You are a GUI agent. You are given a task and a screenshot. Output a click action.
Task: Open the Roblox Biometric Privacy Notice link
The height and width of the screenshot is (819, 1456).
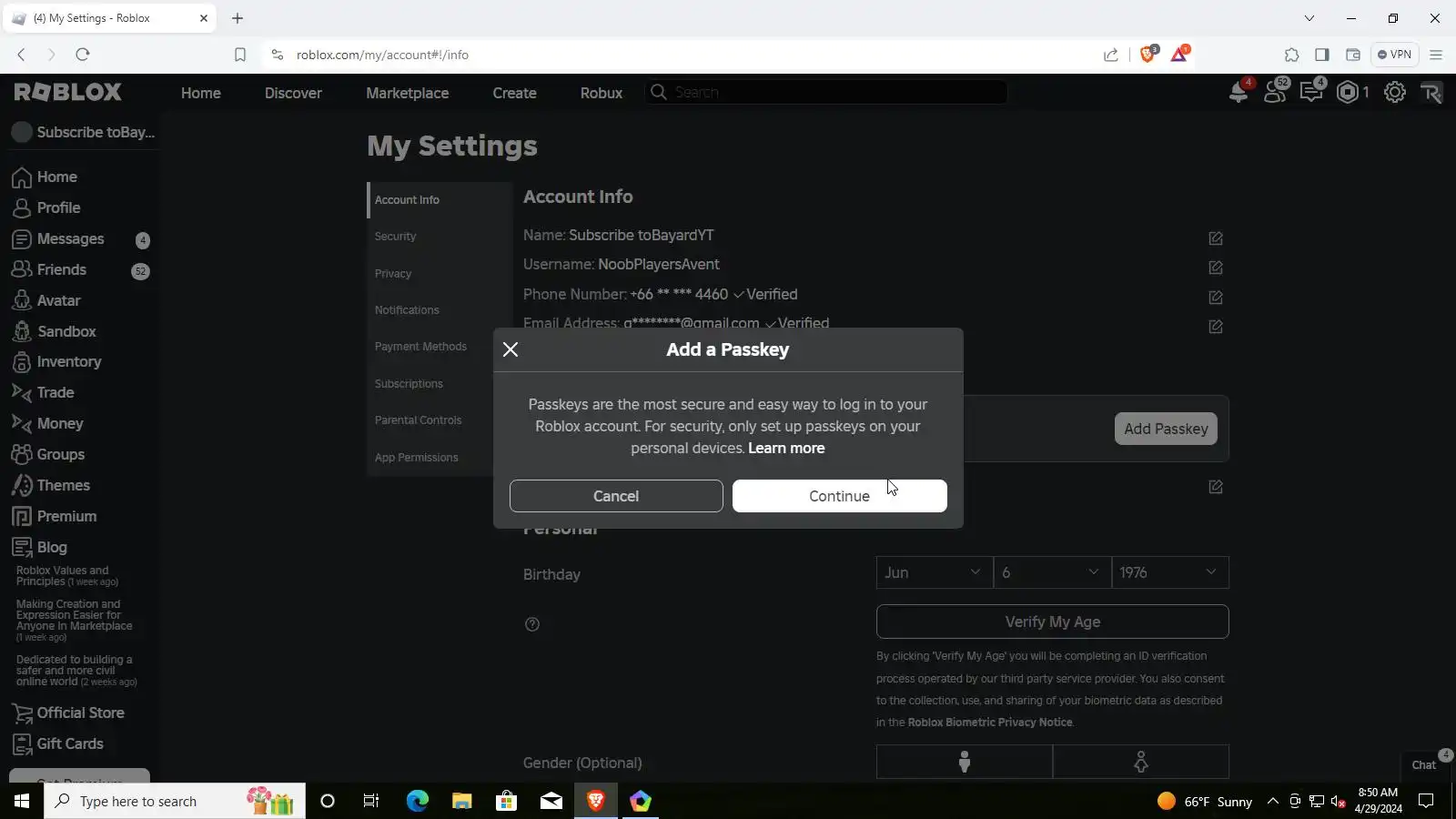990,723
